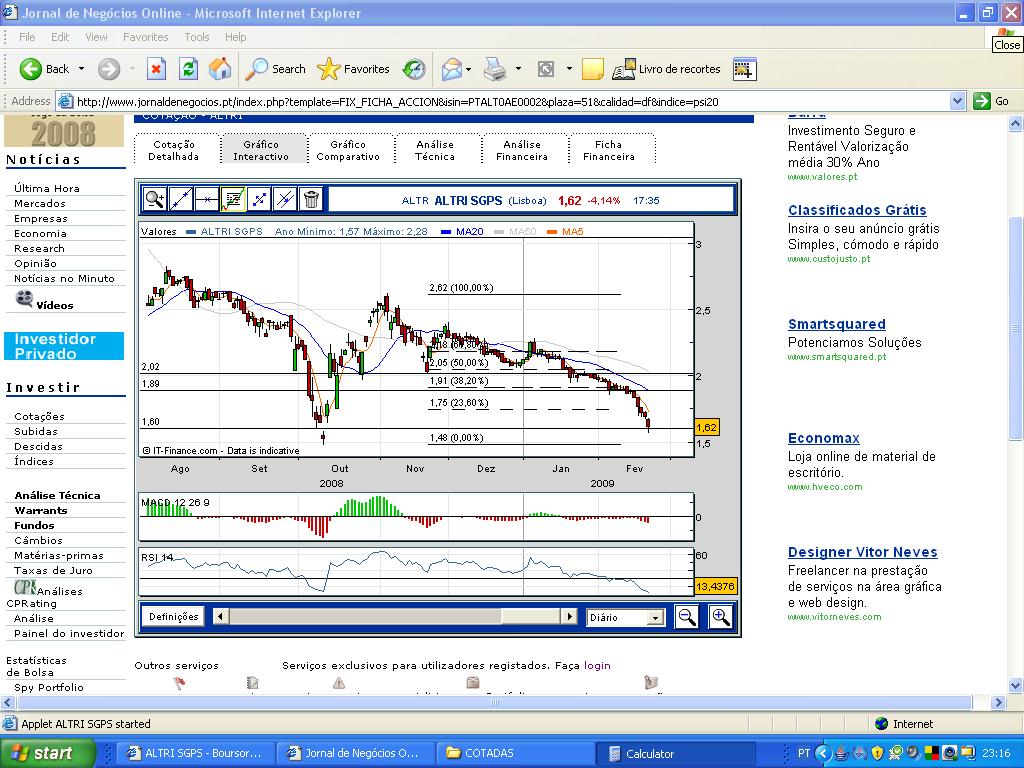Select the trend line drawing tool

[181, 199]
